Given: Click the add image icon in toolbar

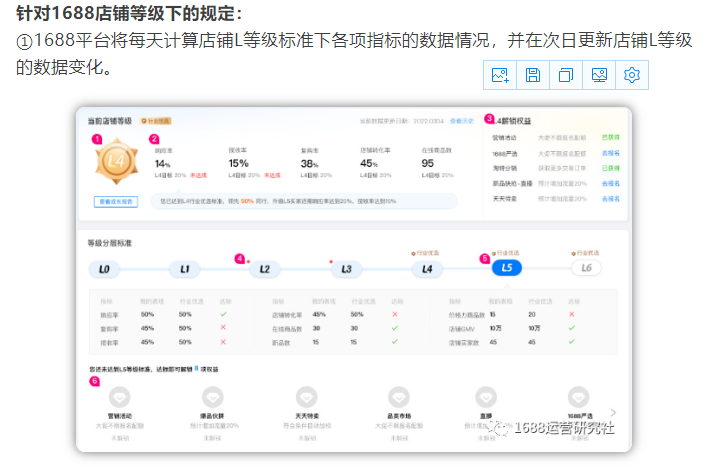Looking at the screenshot, I should pos(501,75).
